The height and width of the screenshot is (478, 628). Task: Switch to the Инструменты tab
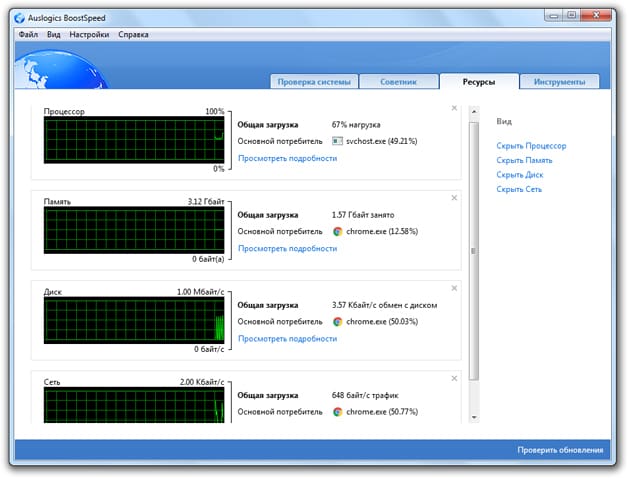tap(560, 82)
